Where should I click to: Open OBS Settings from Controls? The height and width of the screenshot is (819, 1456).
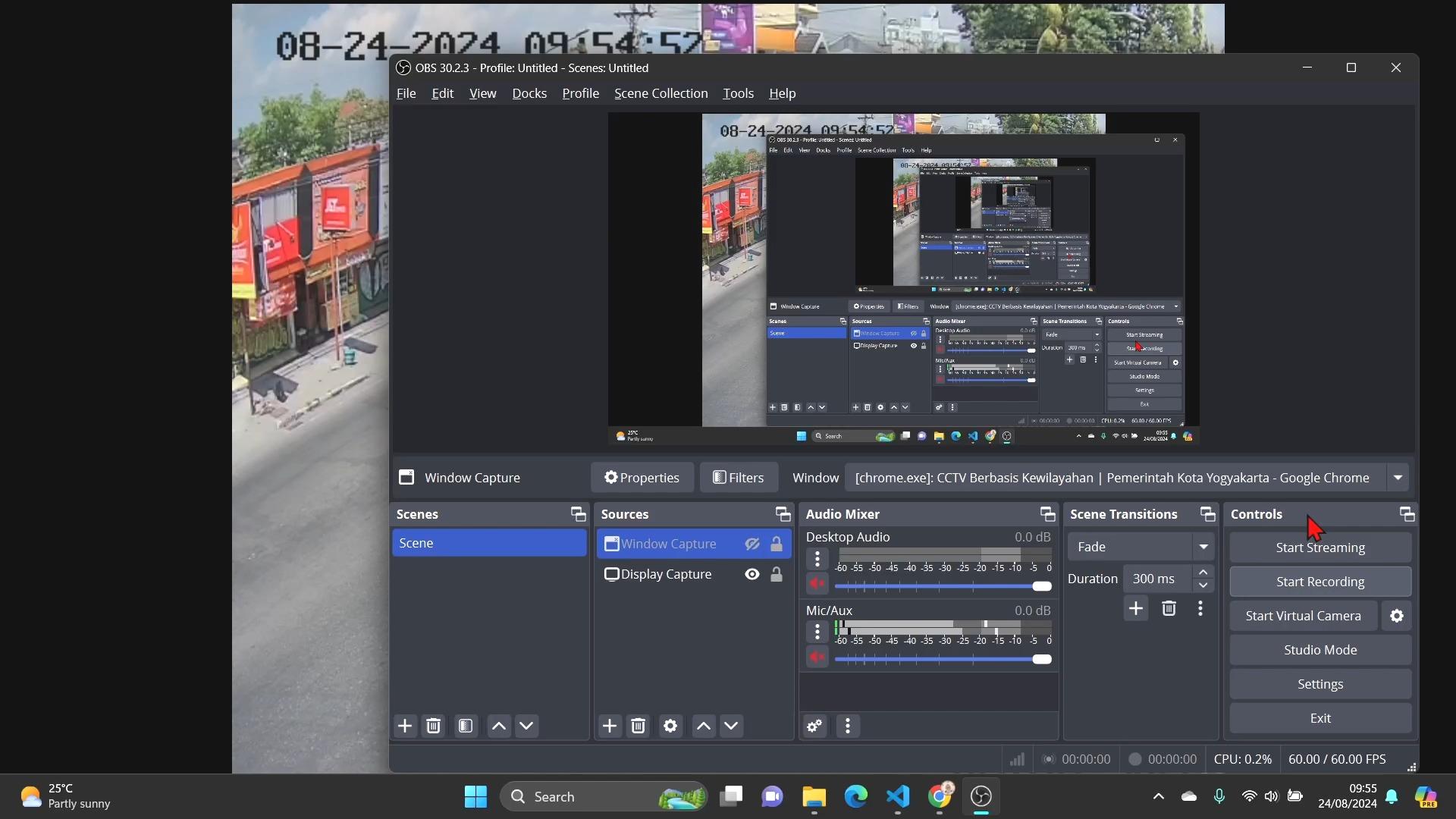[1320, 684]
